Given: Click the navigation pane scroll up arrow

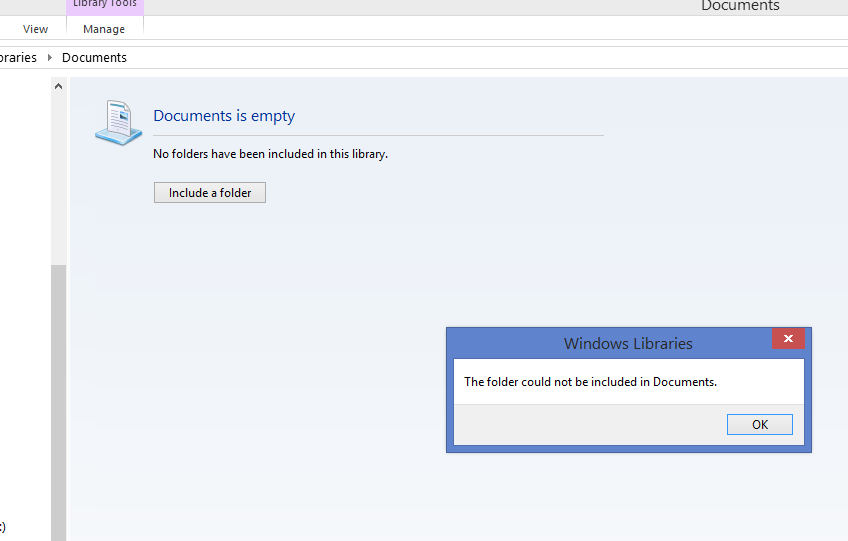Looking at the screenshot, I should [58, 87].
